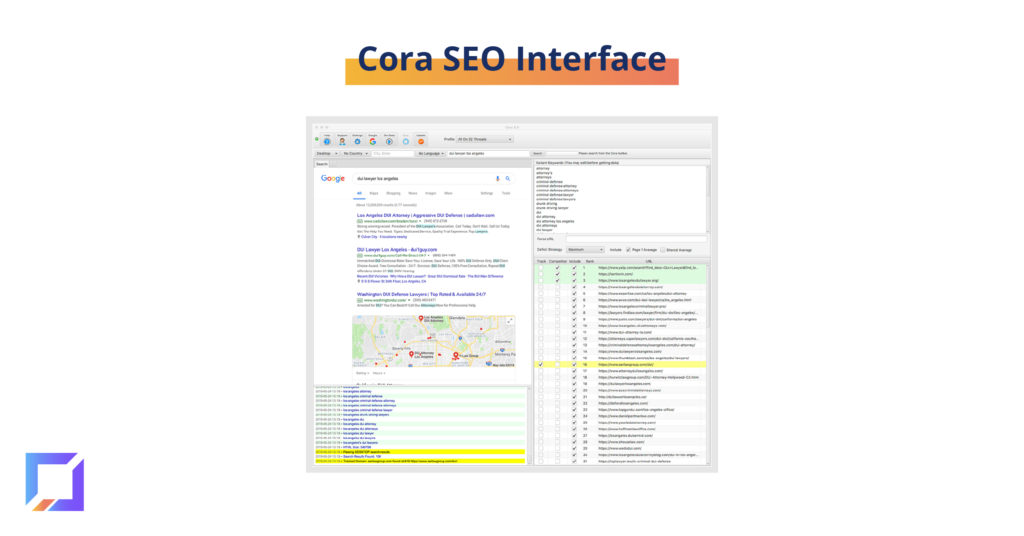Open Google's More results menu
The image size is (1024, 536).
click(x=448, y=193)
